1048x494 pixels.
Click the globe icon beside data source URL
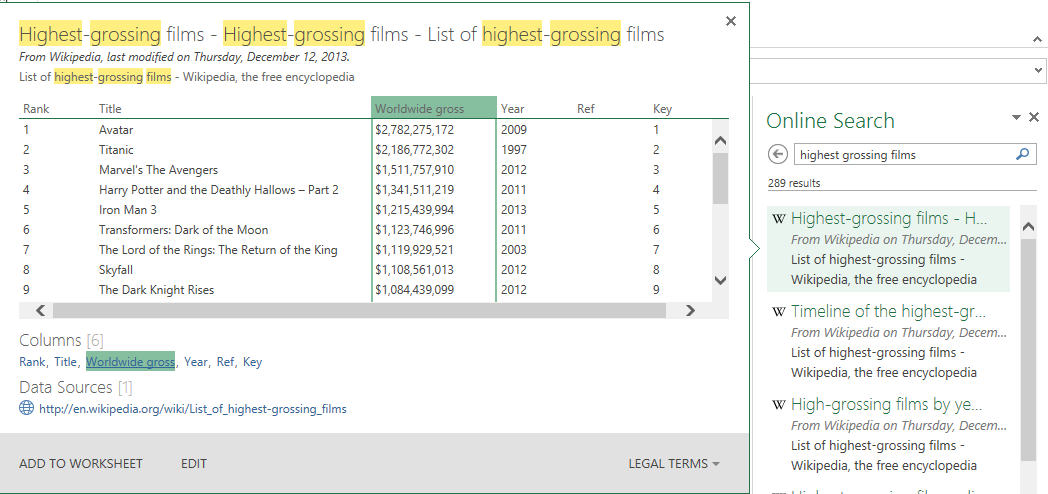tap(26, 408)
